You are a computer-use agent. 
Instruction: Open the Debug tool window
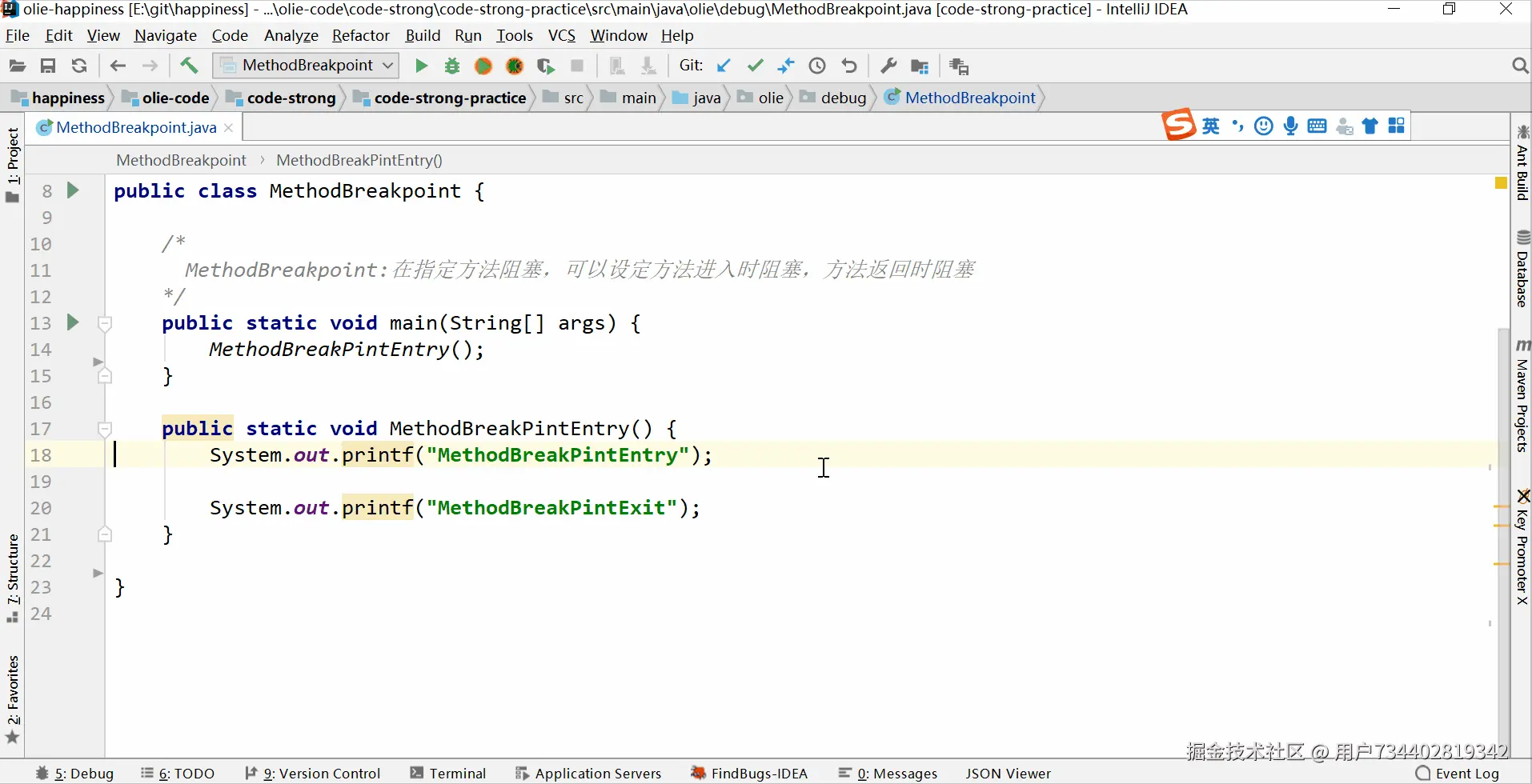tap(75, 773)
